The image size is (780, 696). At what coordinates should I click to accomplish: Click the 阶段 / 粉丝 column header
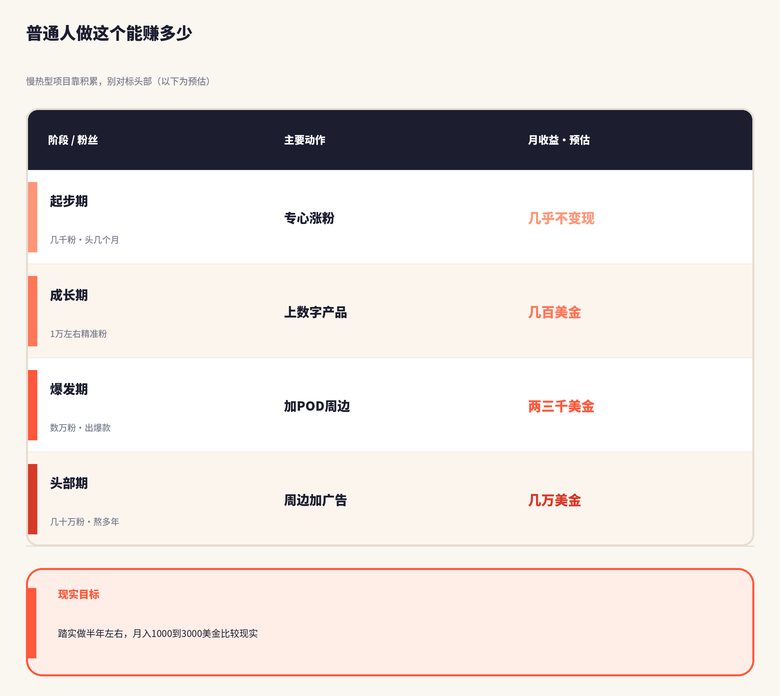(73, 140)
